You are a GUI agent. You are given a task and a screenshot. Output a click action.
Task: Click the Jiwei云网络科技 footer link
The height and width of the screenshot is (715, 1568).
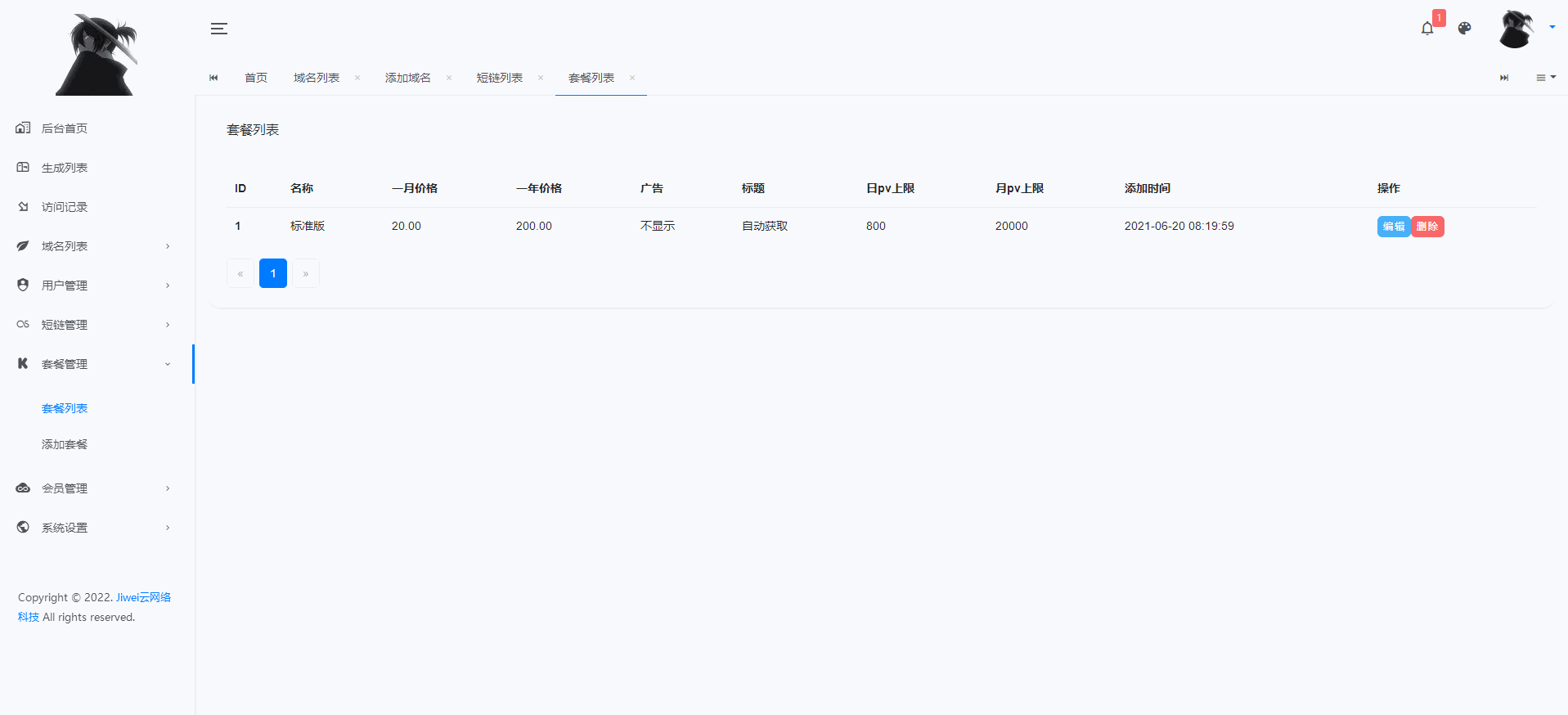(143, 597)
